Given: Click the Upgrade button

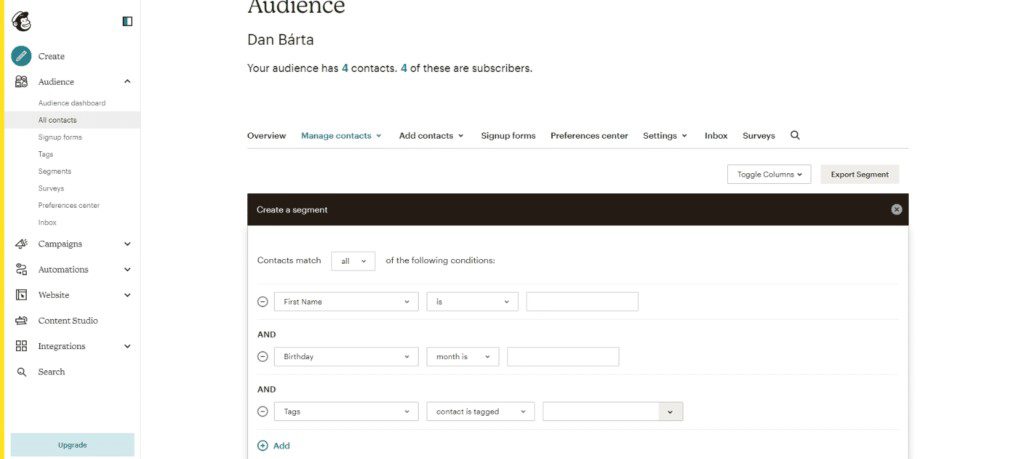Looking at the screenshot, I should click(x=72, y=445).
